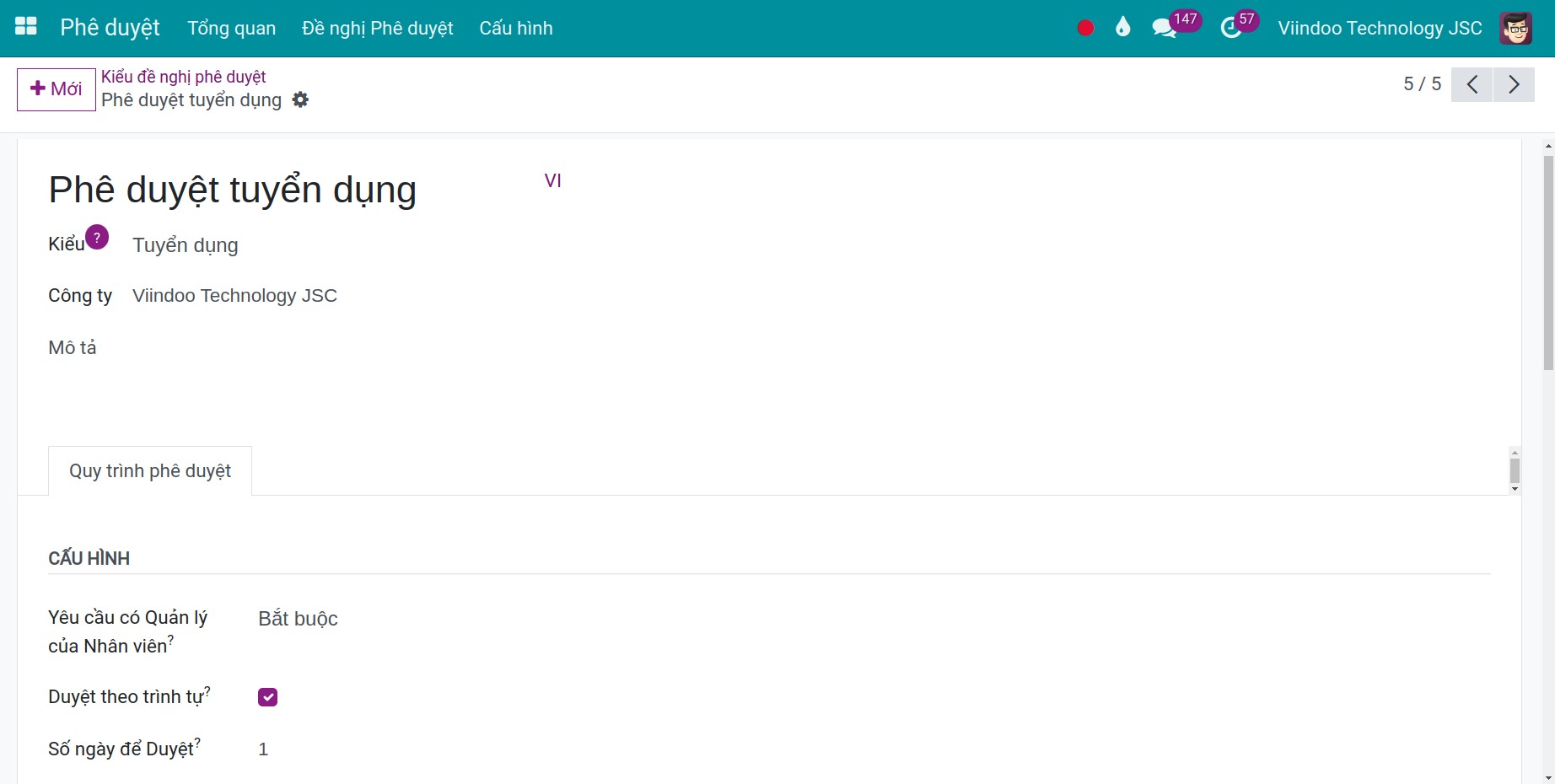
Task: Open the Cấu hình menu
Action: pos(516,28)
